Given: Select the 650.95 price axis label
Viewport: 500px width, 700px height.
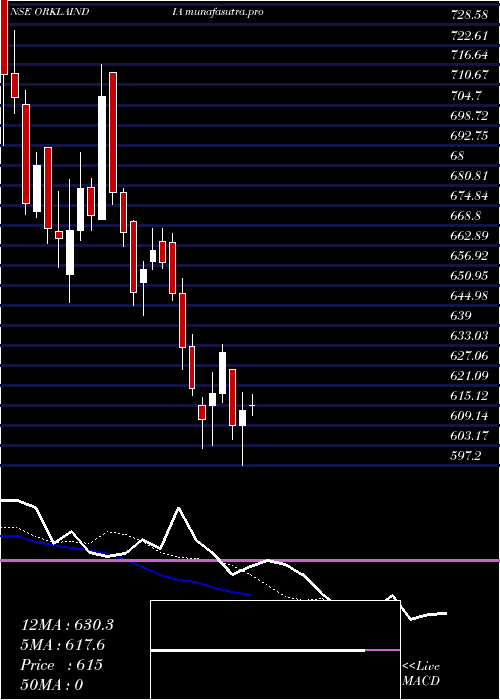Looking at the screenshot, I should [470, 275].
